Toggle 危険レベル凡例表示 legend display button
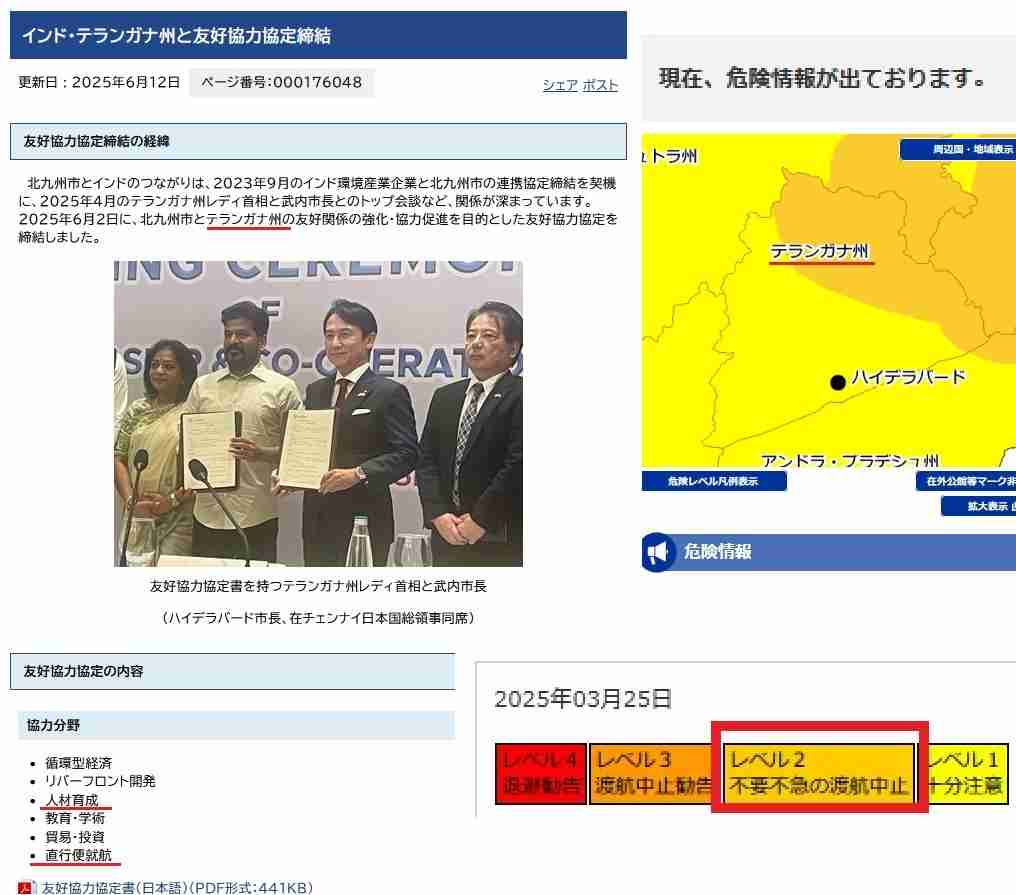The image size is (1016, 895). pos(713,481)
